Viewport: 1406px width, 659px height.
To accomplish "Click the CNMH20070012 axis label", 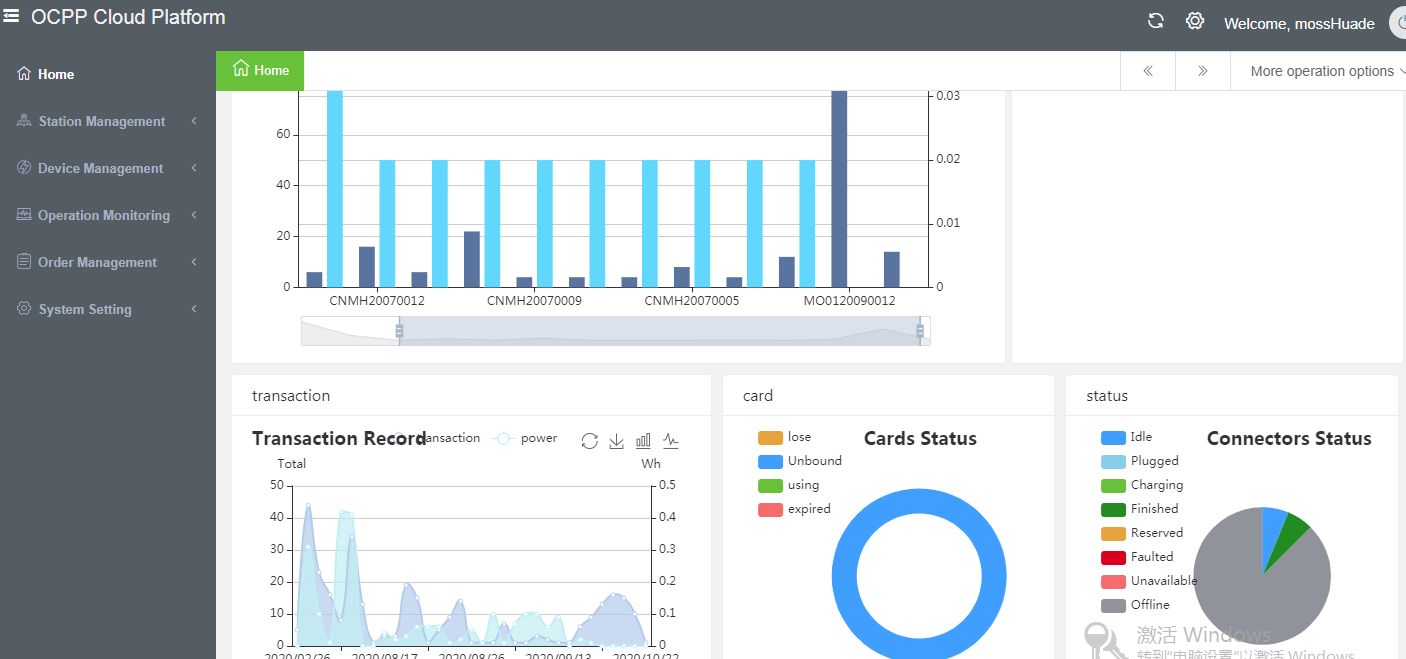I will pyautogui.click(x=377, y=300).
